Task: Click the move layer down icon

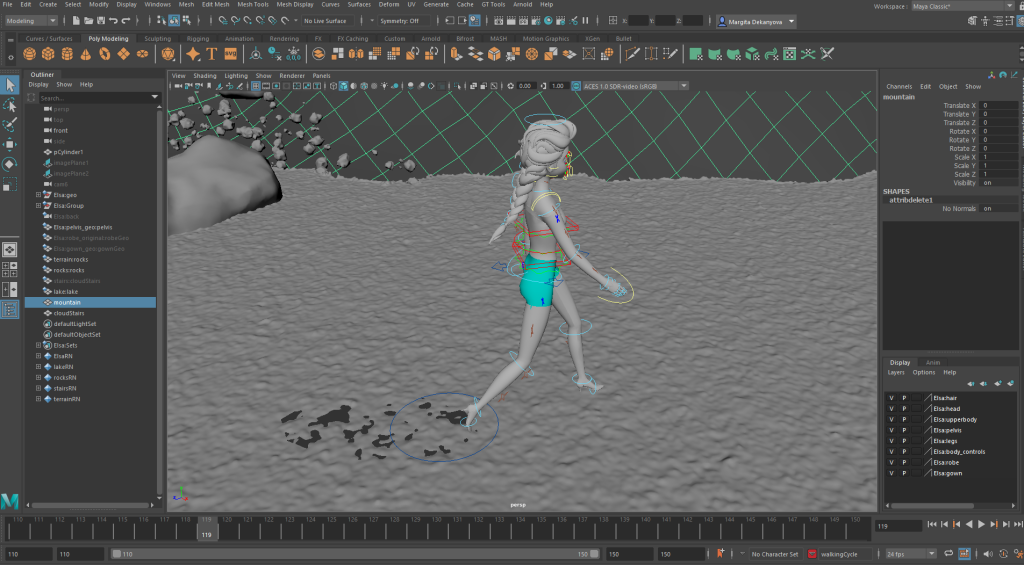Action: point(984,384)
